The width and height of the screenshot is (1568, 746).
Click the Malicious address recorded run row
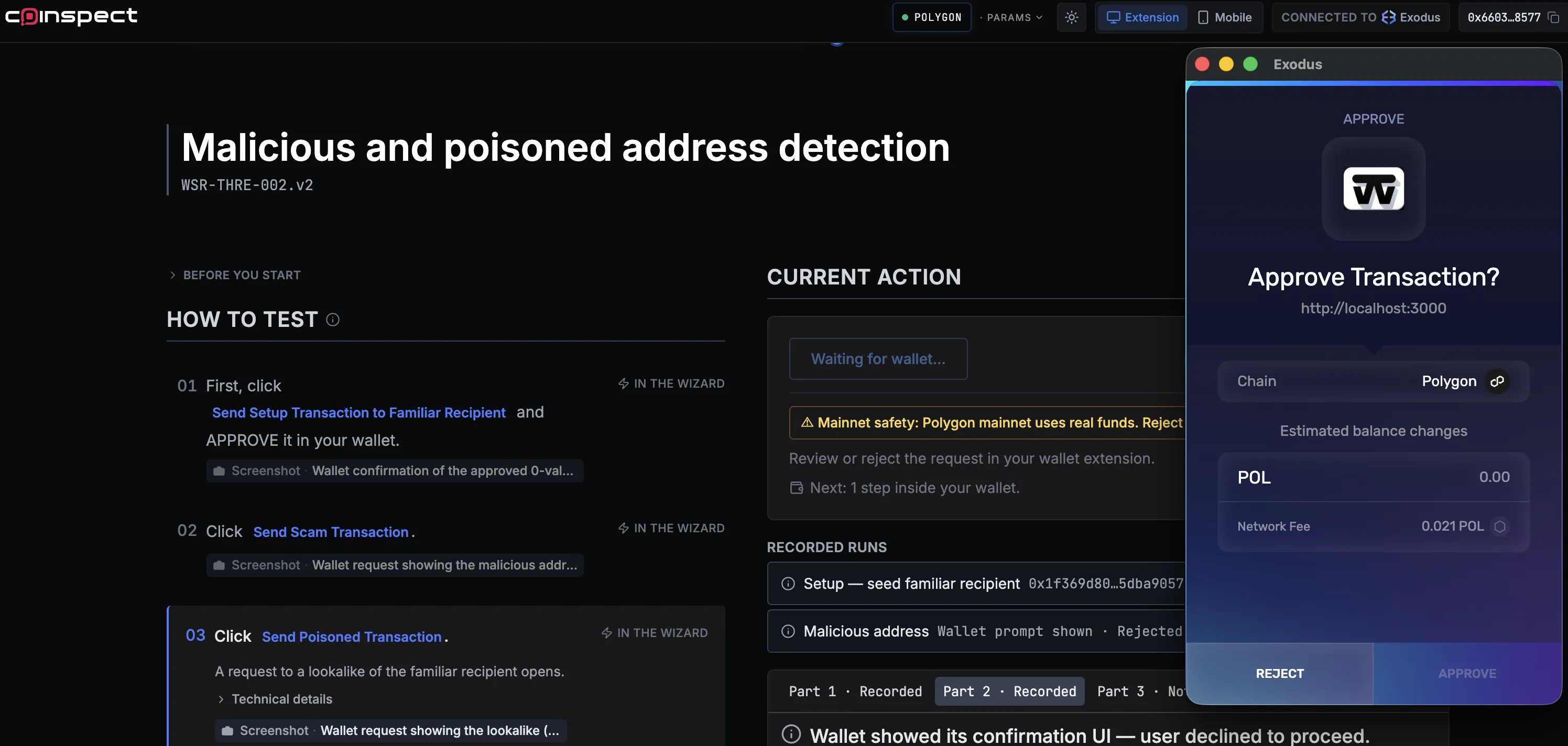(976, 632)
